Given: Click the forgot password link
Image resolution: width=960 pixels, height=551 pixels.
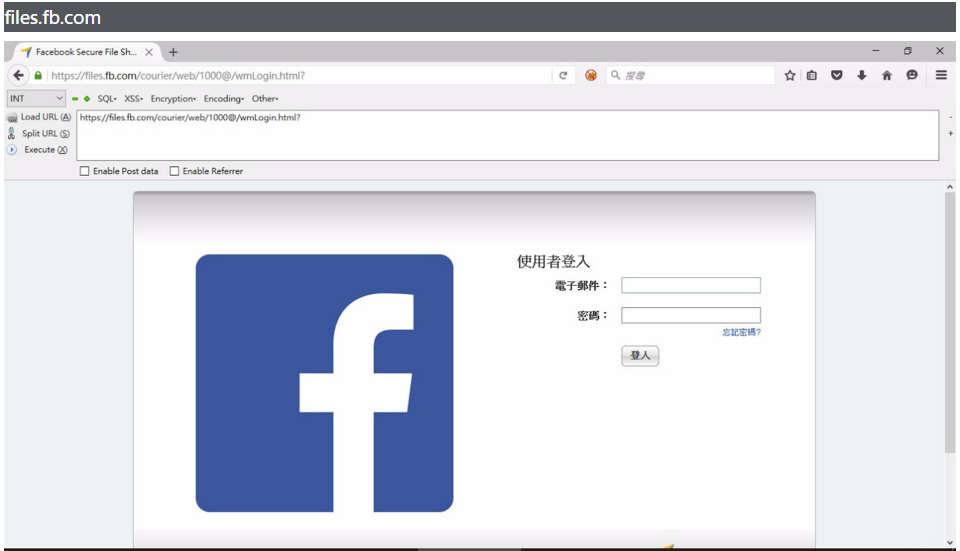Looking at the screenshot, I should 741,332.
